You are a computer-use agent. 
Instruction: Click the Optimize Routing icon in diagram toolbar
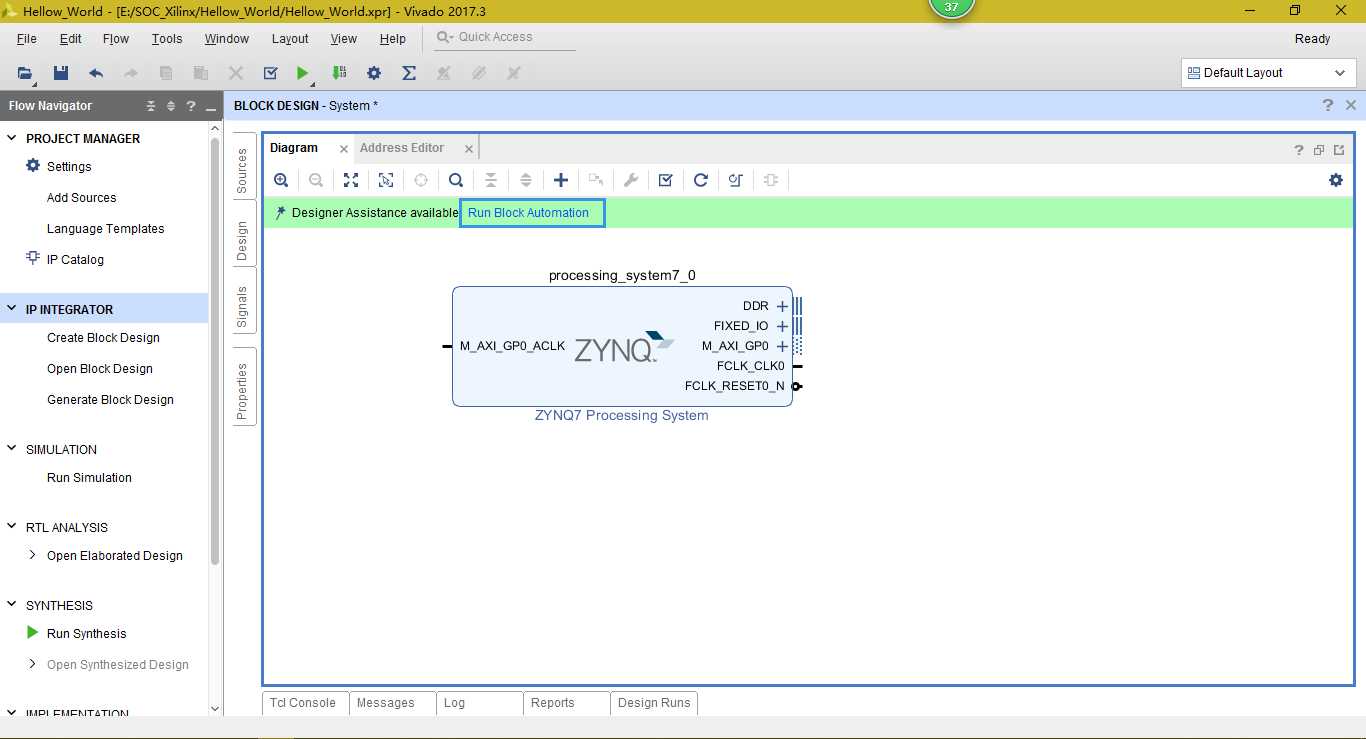pos(736,180)
